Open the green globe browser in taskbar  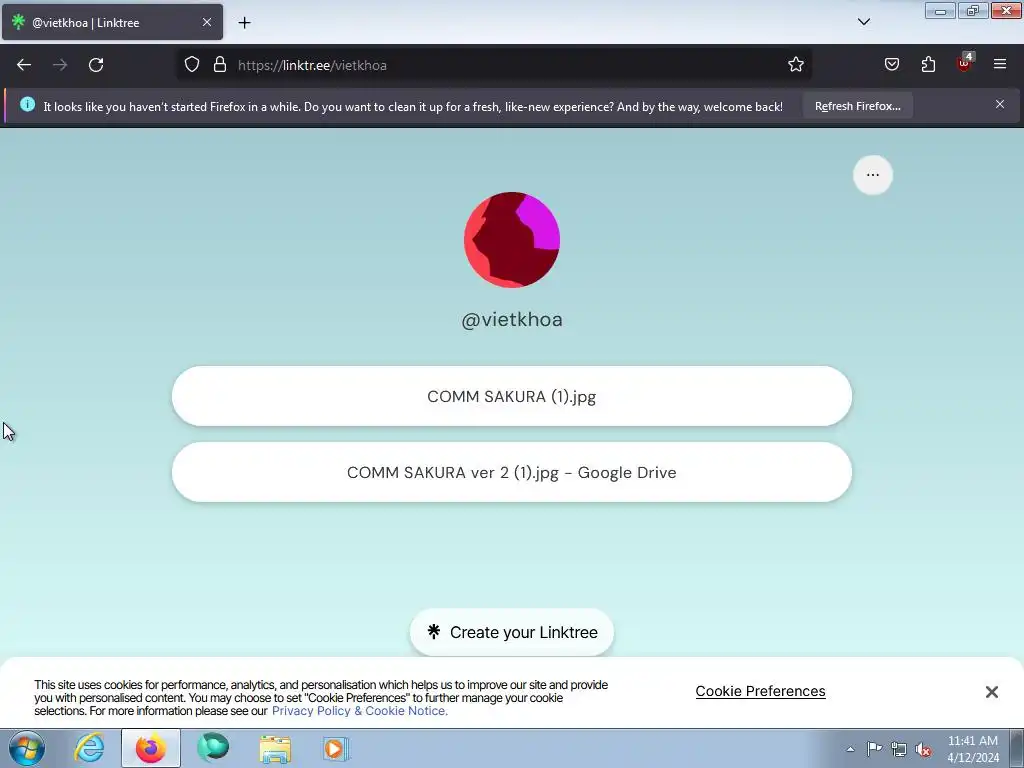213,748
